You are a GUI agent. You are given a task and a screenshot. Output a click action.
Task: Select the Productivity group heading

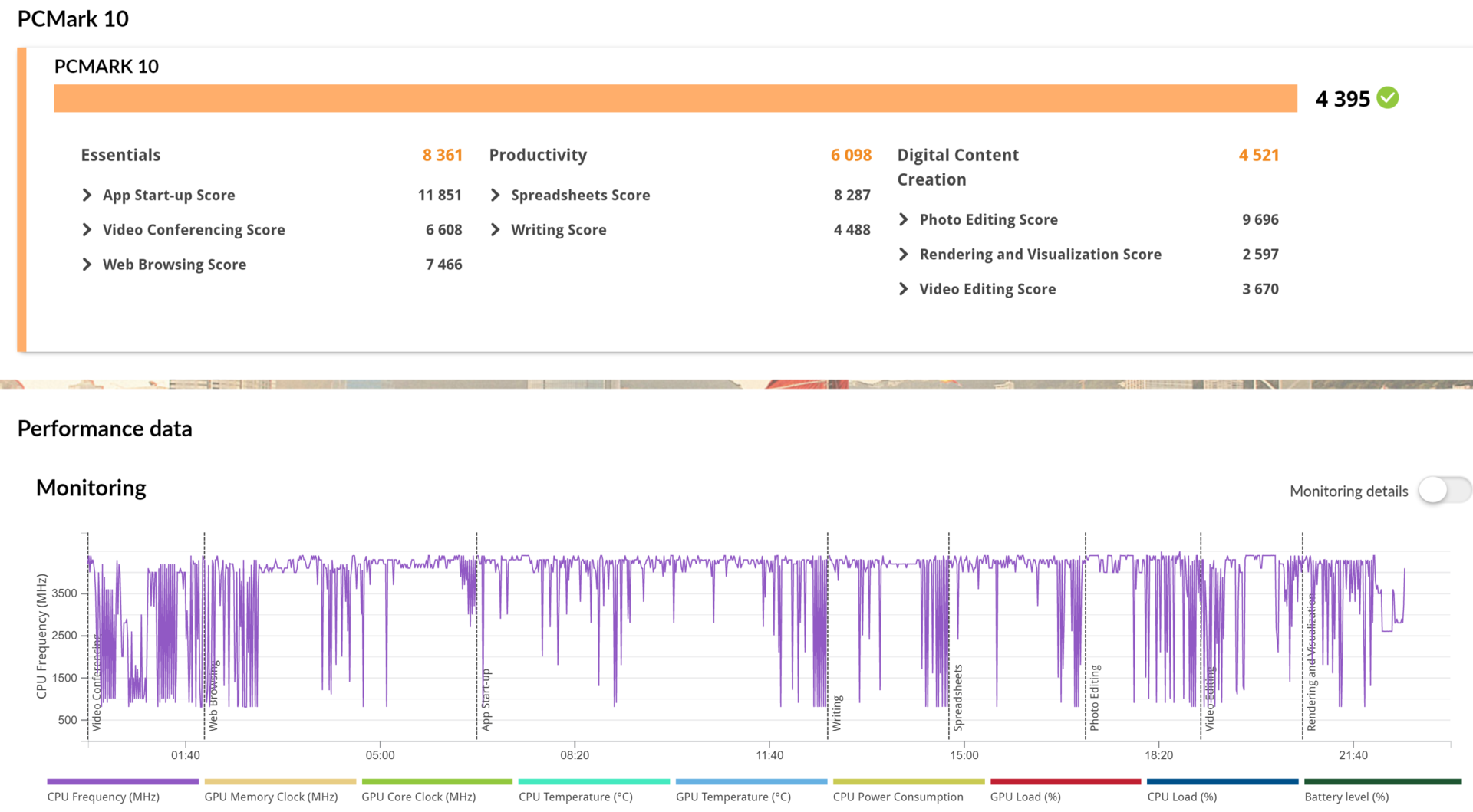[x=538, y=155]
